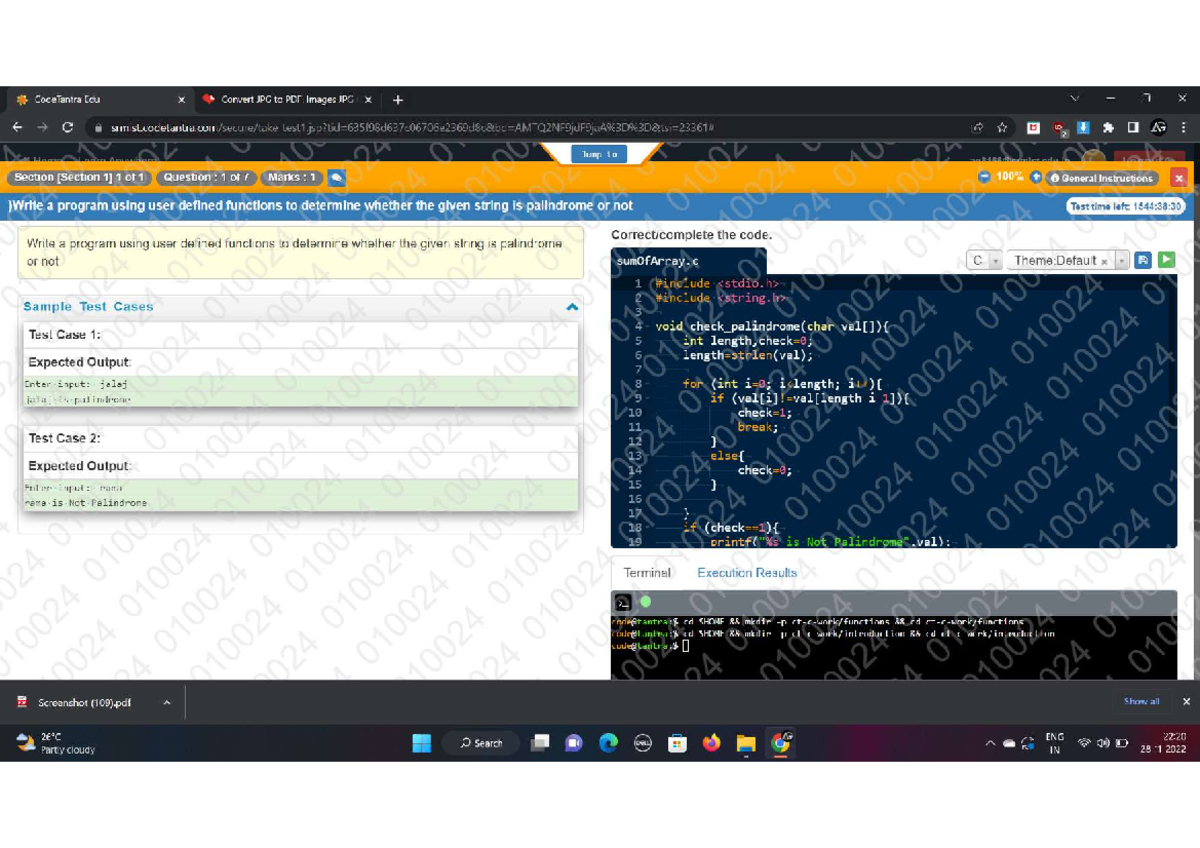Image resolution: width=1200 pixels, height=848 pixels.
Task: Collapse the Sample Test Cases section
Action: click(572, 307)
